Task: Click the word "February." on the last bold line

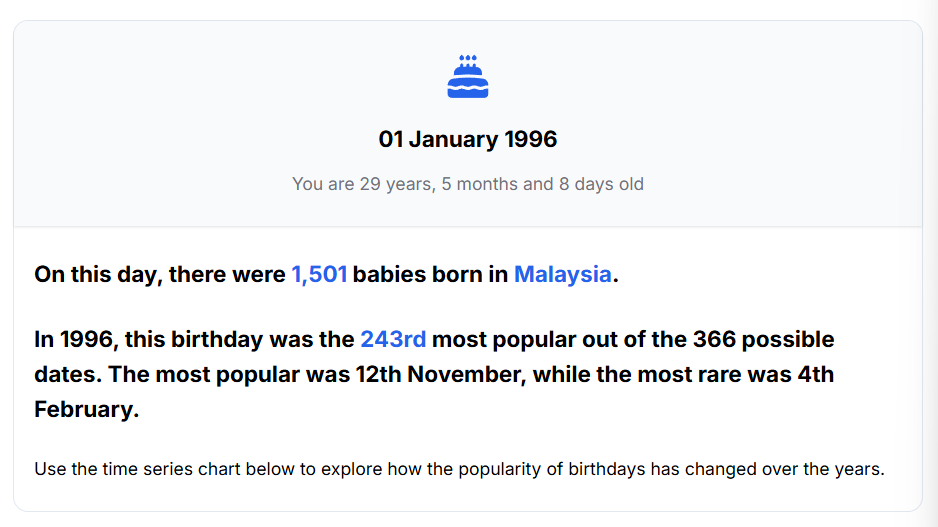Action: point(86,410)
